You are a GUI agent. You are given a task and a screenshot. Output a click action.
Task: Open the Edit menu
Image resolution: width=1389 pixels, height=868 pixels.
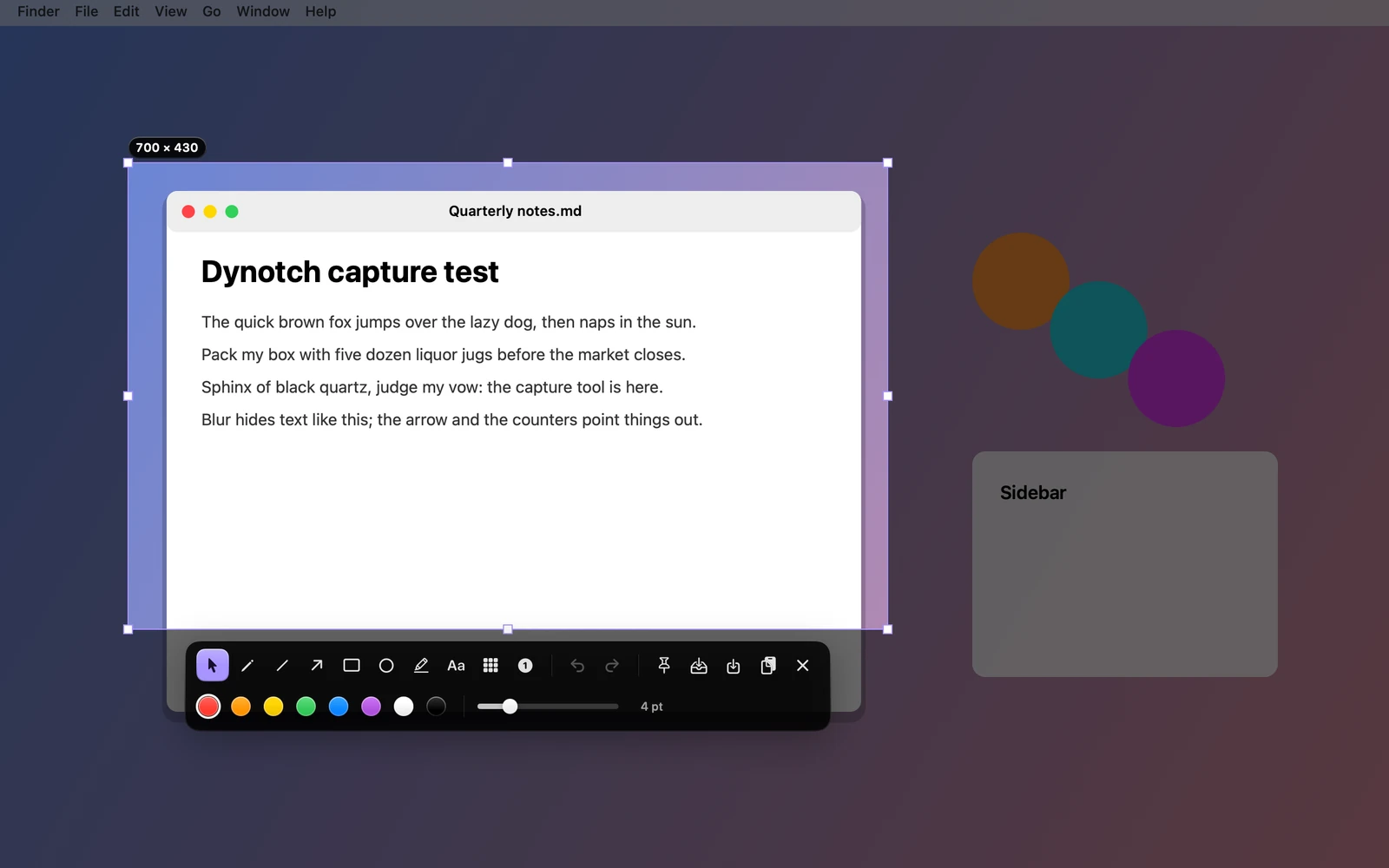click(126, 11)
